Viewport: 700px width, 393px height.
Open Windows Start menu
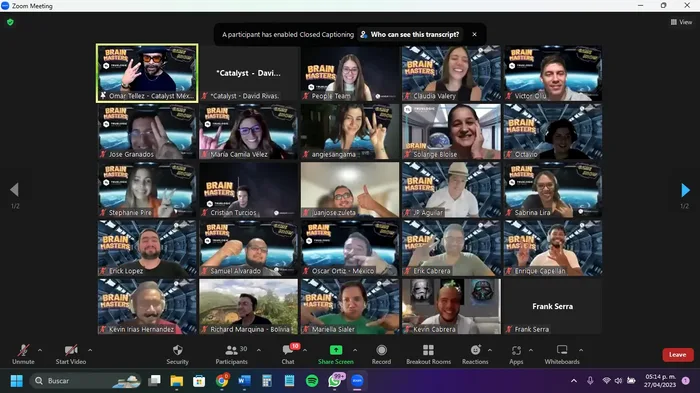click(17, 380)
